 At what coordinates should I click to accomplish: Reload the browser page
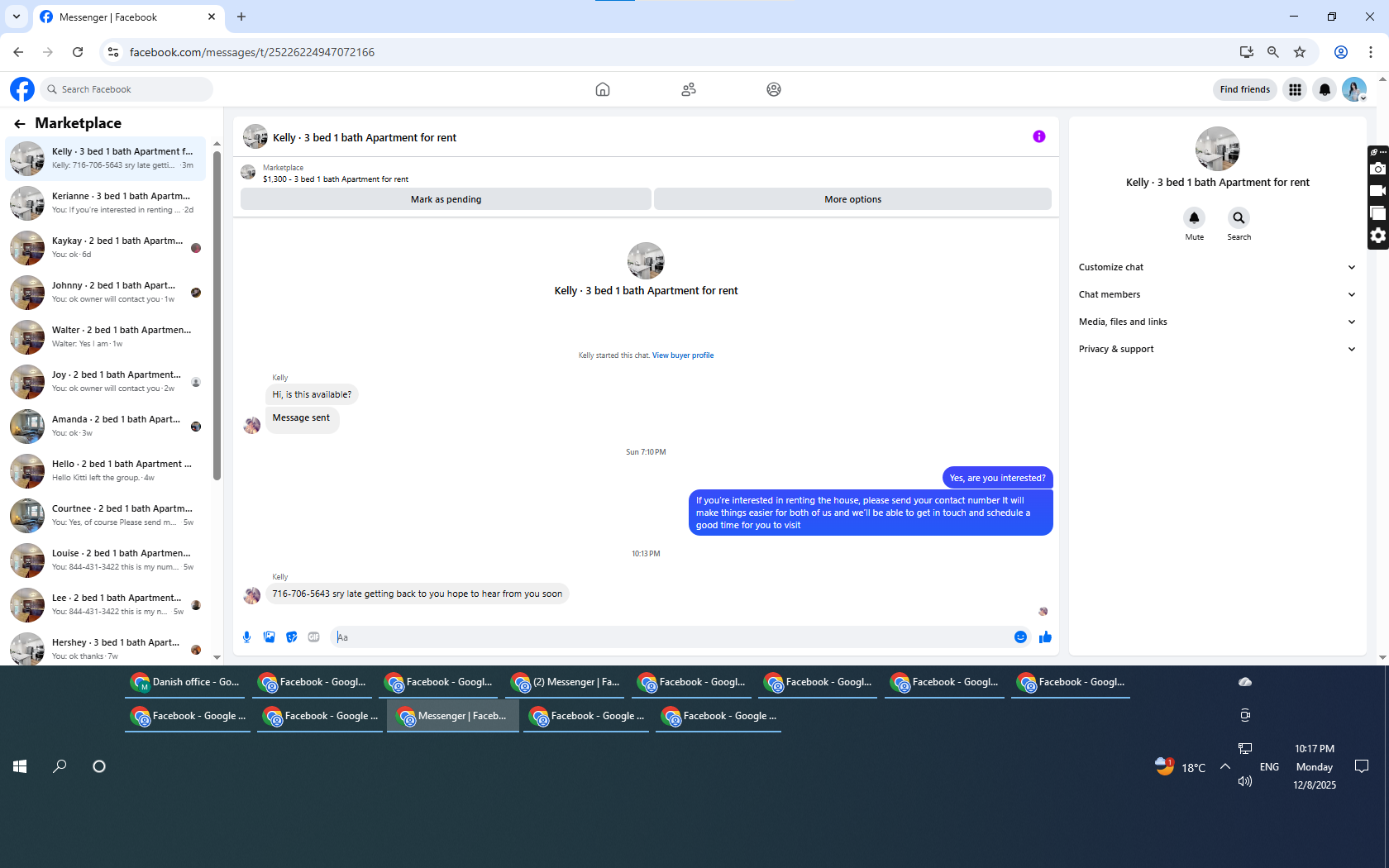[x=78, y=52]
